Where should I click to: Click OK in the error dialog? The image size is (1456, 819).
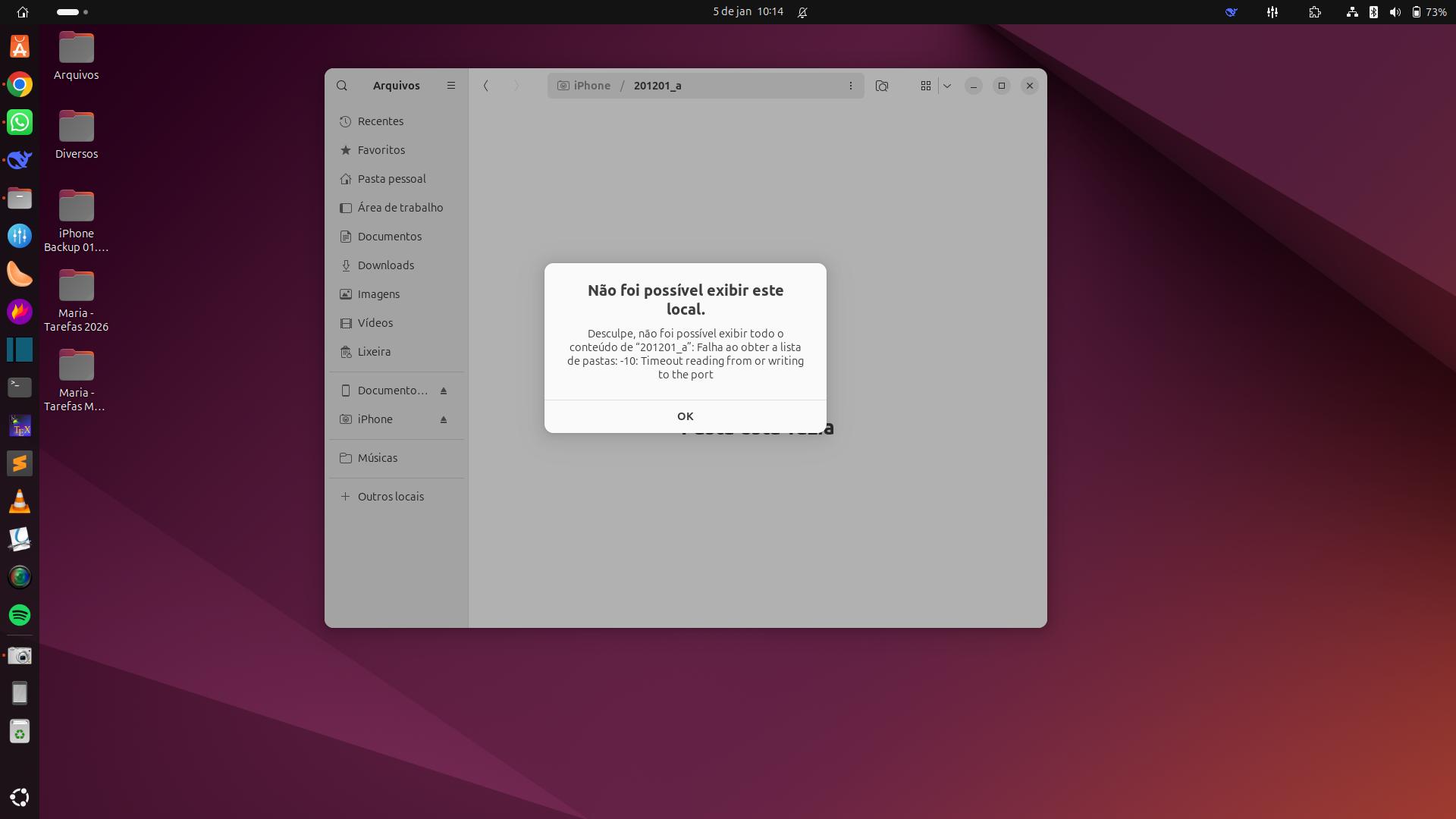[685, 416]
